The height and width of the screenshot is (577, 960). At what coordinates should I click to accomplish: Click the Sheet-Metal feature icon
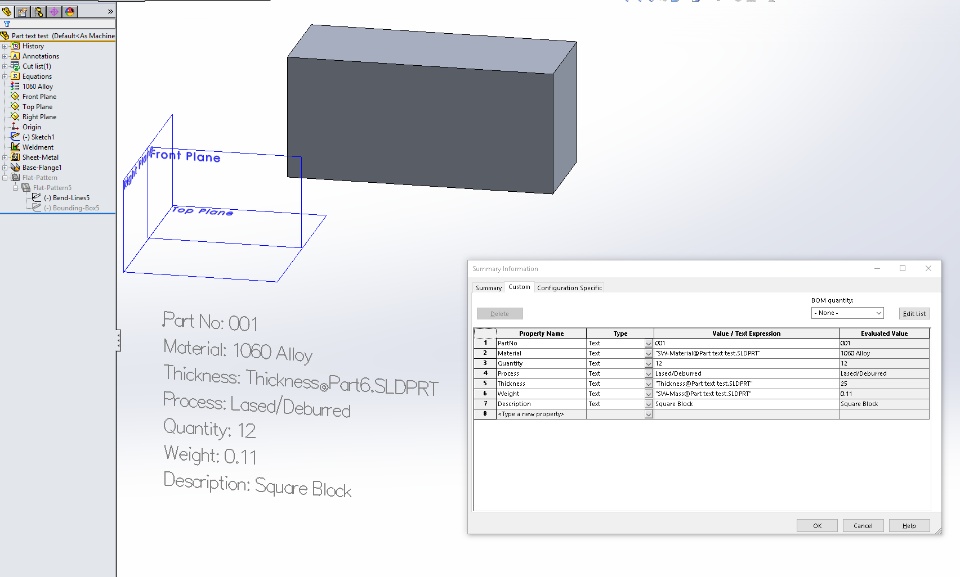[15, 157]
